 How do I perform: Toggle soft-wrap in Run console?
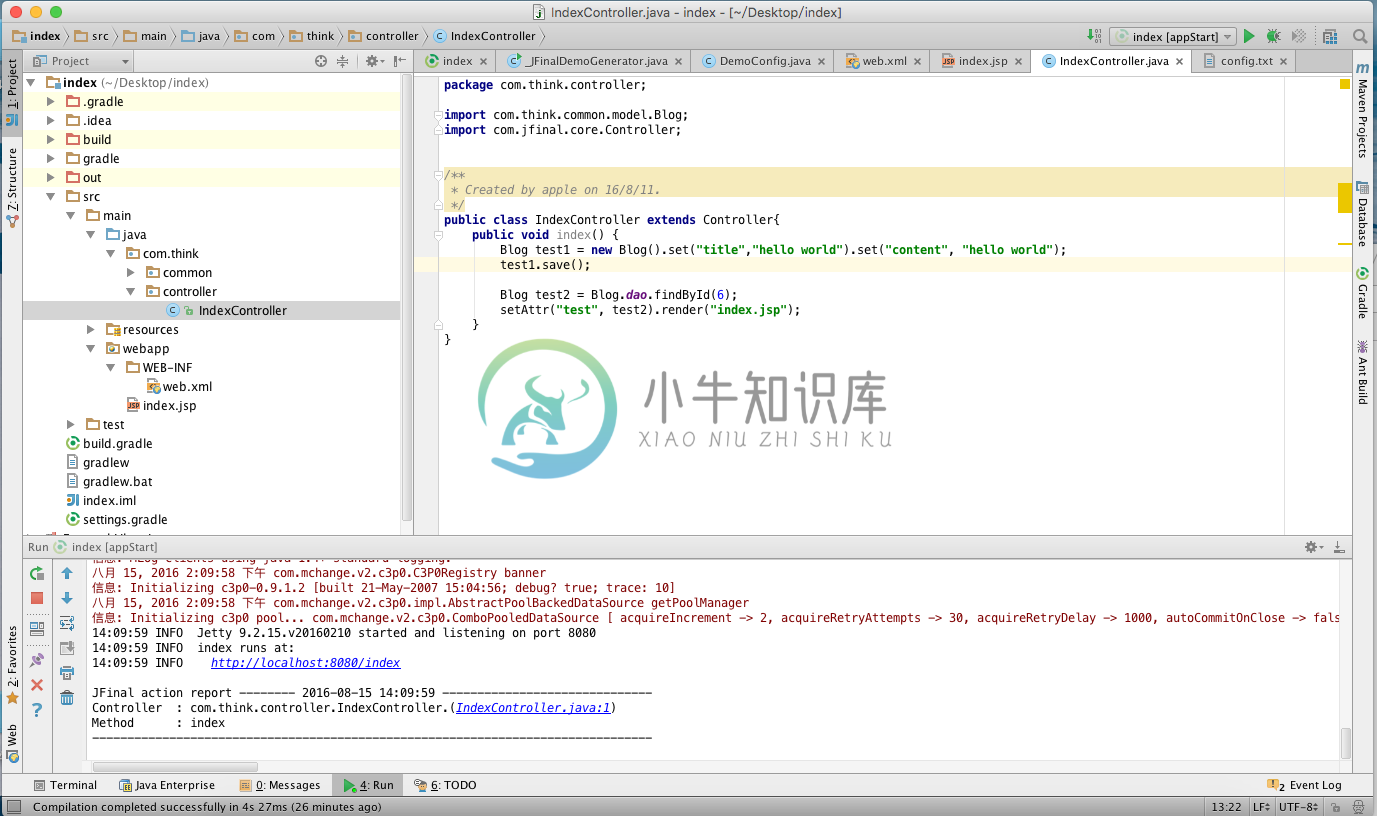(67, 623)
